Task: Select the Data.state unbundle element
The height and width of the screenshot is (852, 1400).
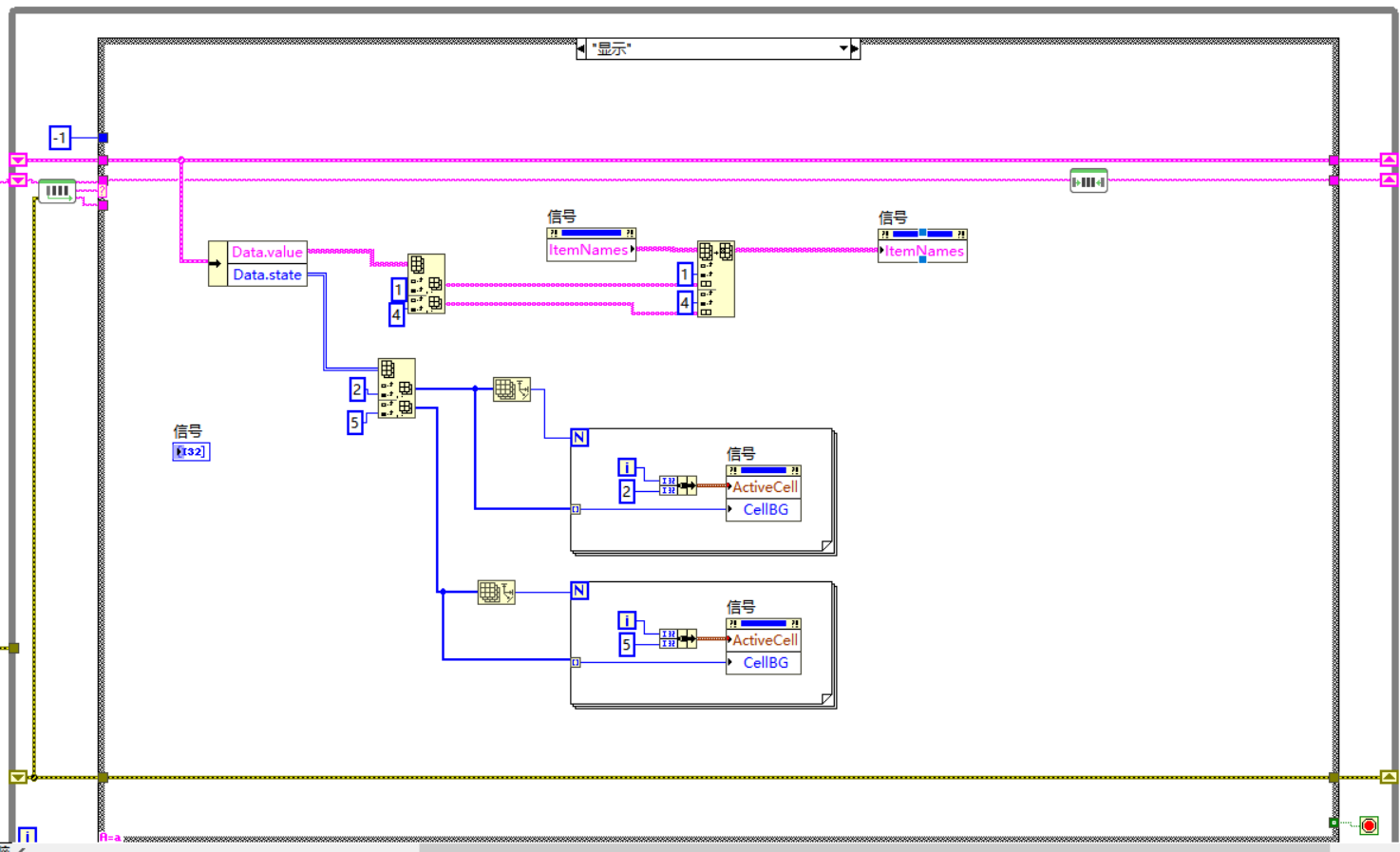Action: click(x=267, y=275)
